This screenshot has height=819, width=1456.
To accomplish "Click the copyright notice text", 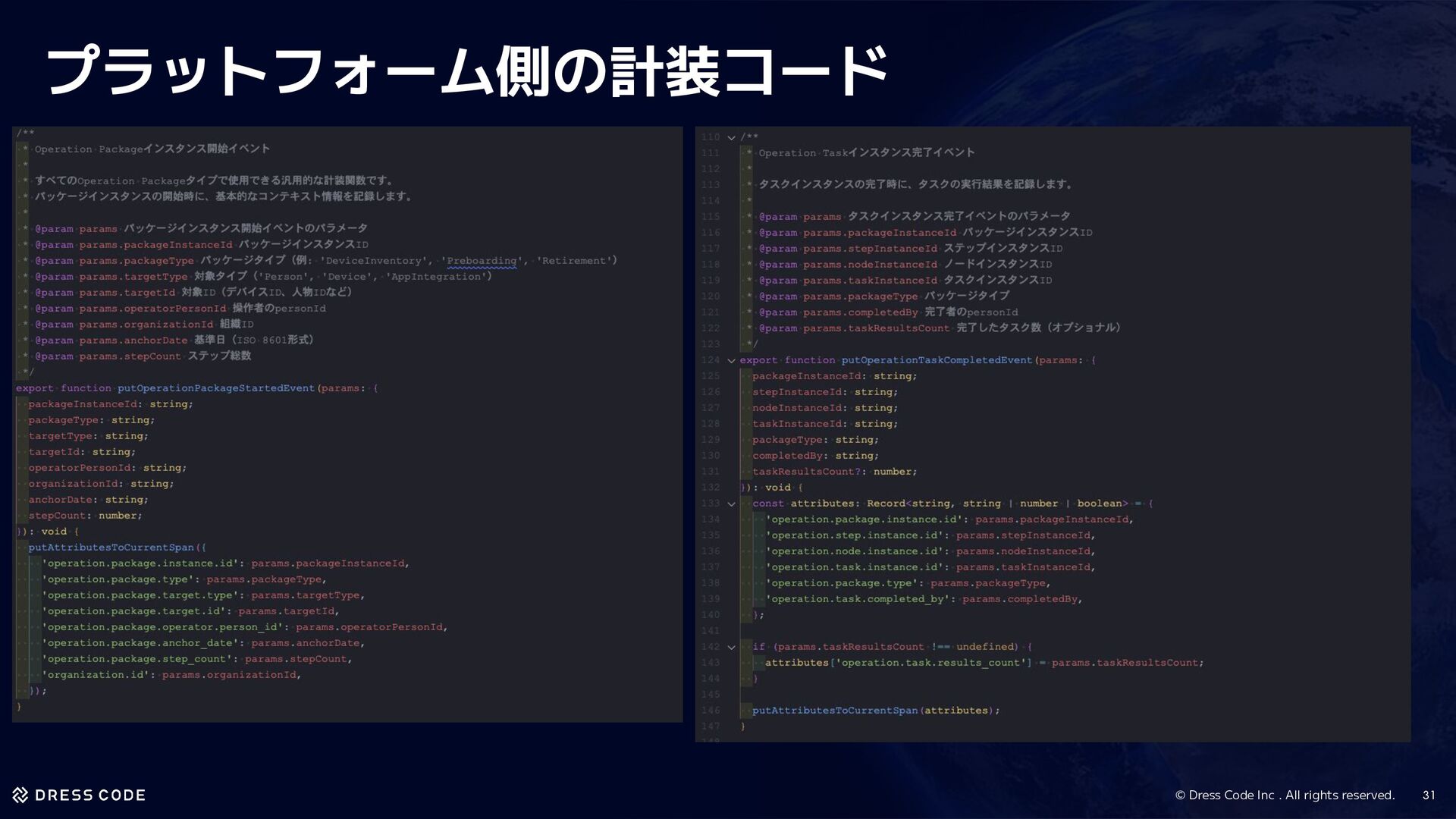I will [x=1285, y=795].
